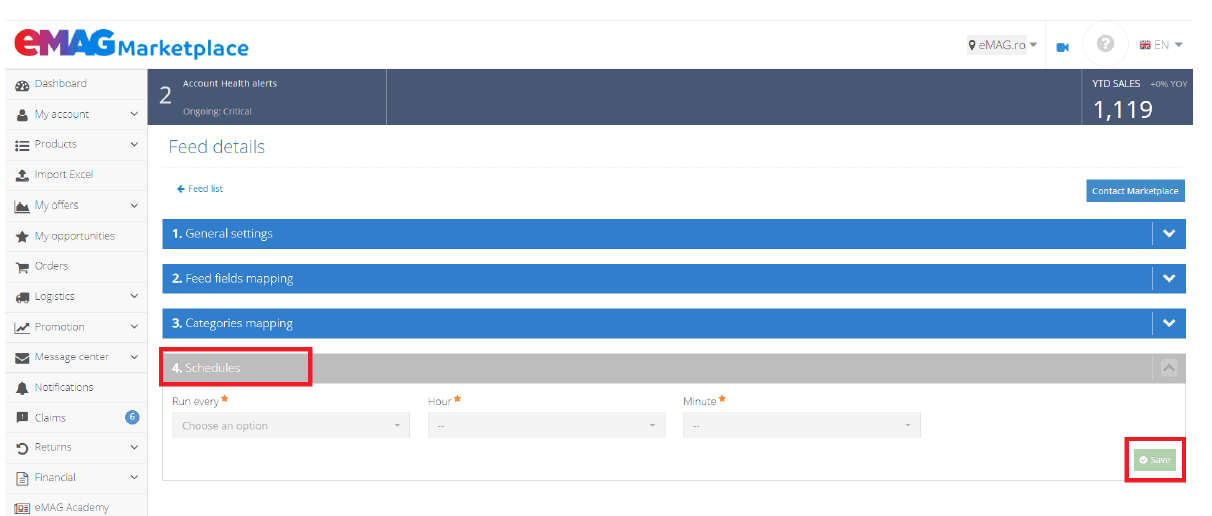This screenshot has width=1212, height=516.
Task: Expand the Message center submenu chevron
Action: click(135, 357)
